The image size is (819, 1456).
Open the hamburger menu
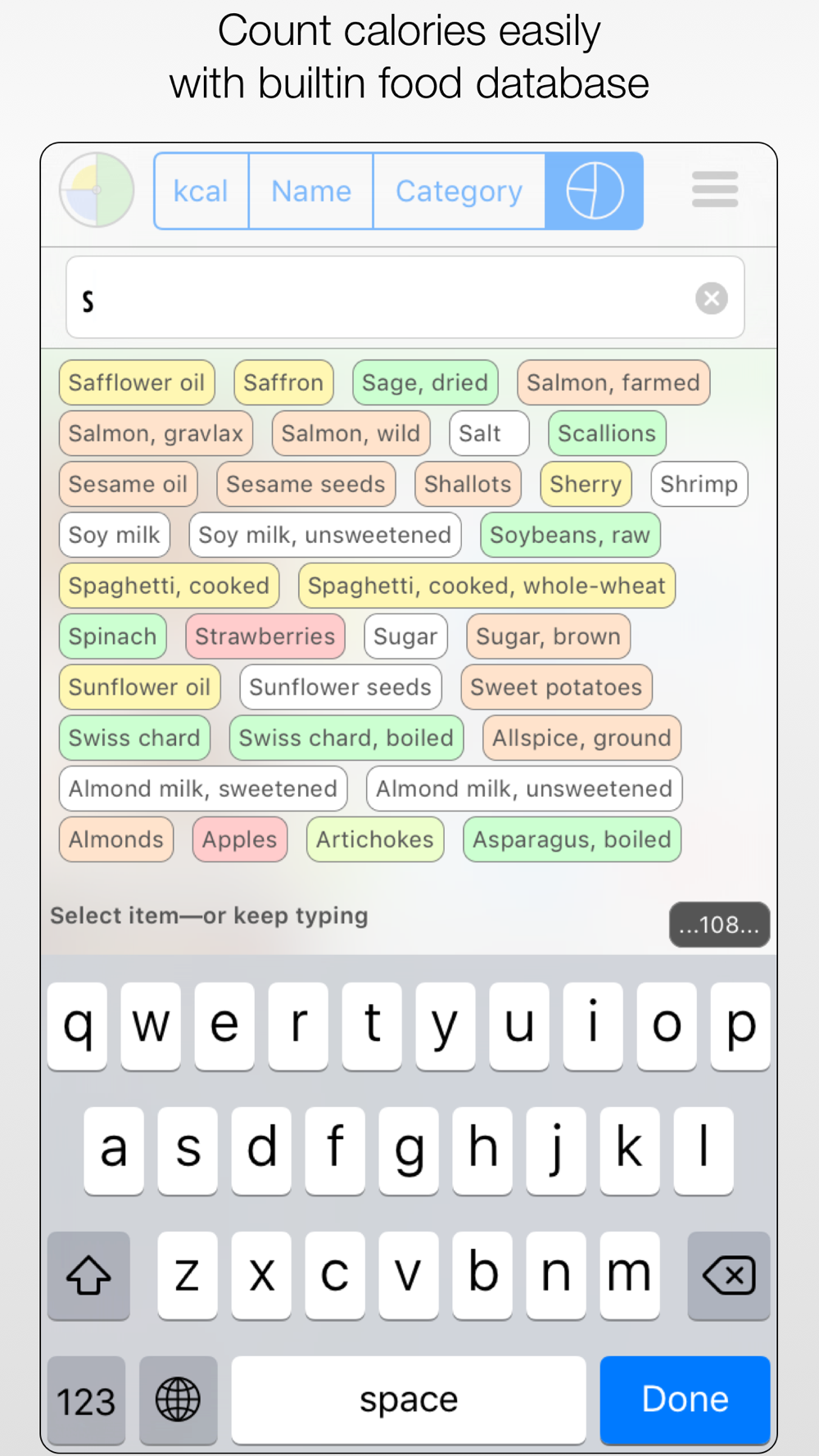coord(714,190)
